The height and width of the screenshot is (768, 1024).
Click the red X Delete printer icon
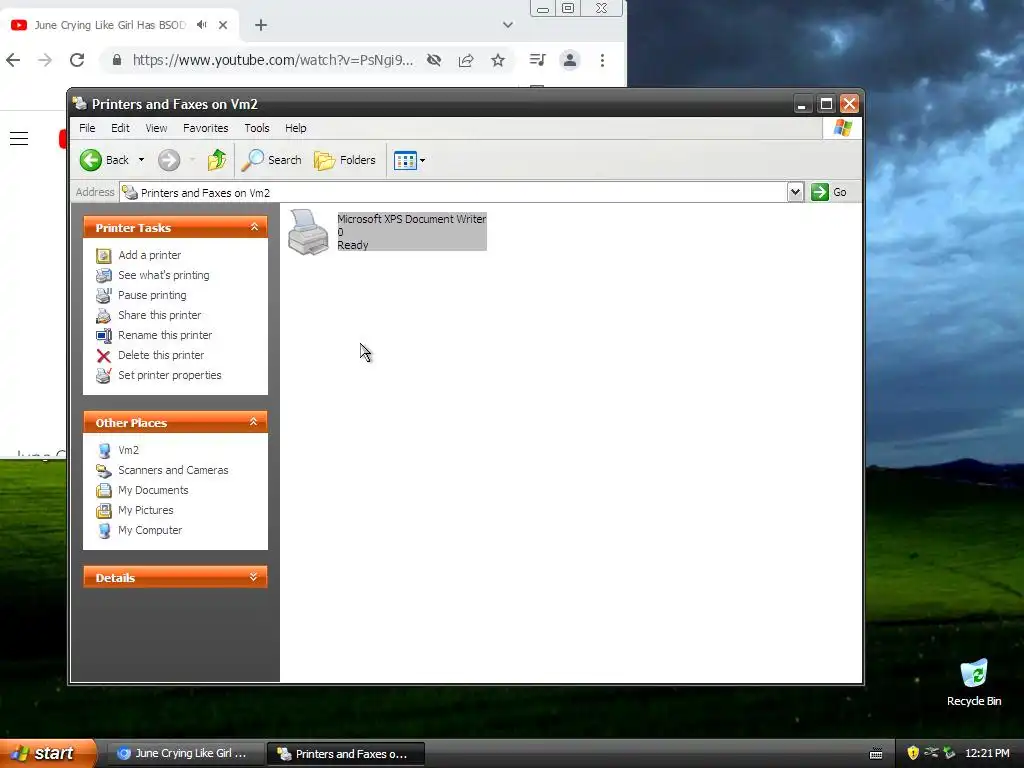click(104, 356)
